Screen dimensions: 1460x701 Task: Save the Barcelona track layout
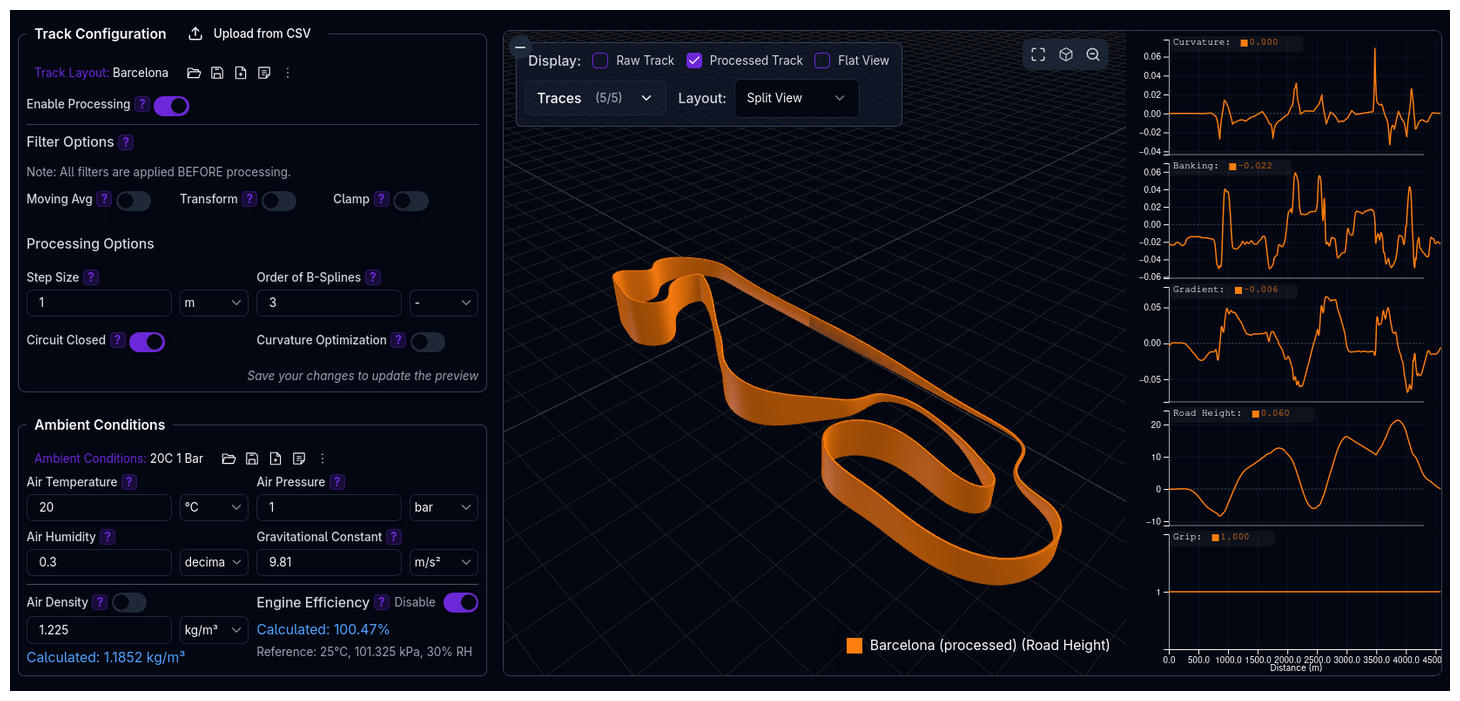(217, 72)
